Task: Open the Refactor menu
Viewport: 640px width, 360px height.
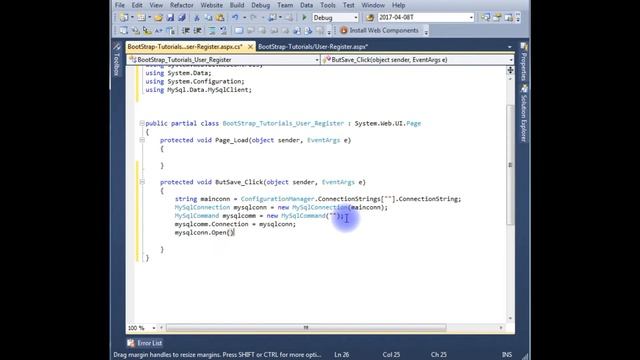Action: [x=182, y=5]
